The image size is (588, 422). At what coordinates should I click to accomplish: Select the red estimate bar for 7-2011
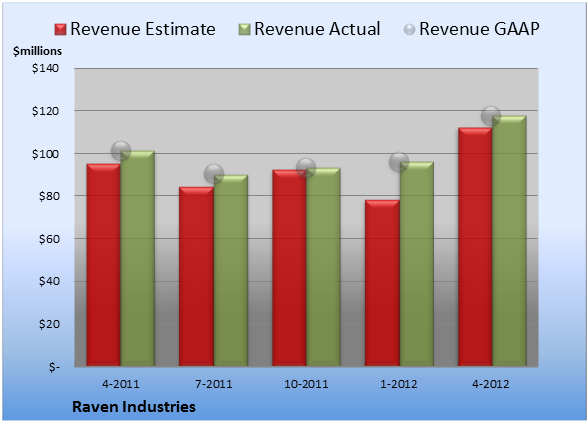pos(196,276)
